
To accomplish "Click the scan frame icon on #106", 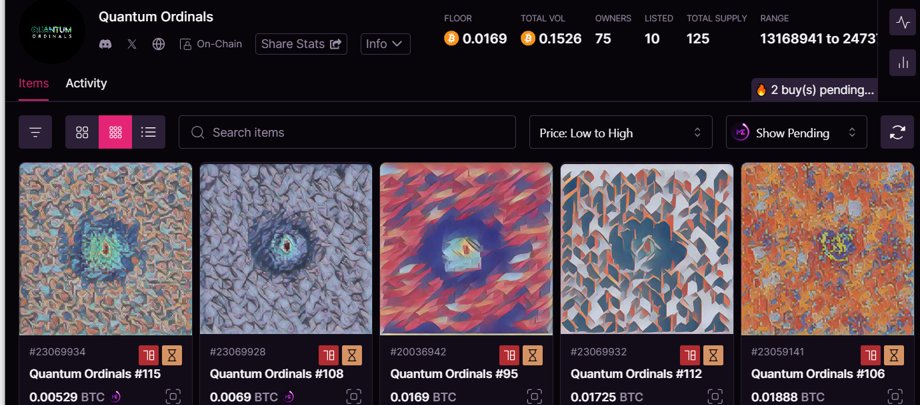I will (x=895, y=396).
